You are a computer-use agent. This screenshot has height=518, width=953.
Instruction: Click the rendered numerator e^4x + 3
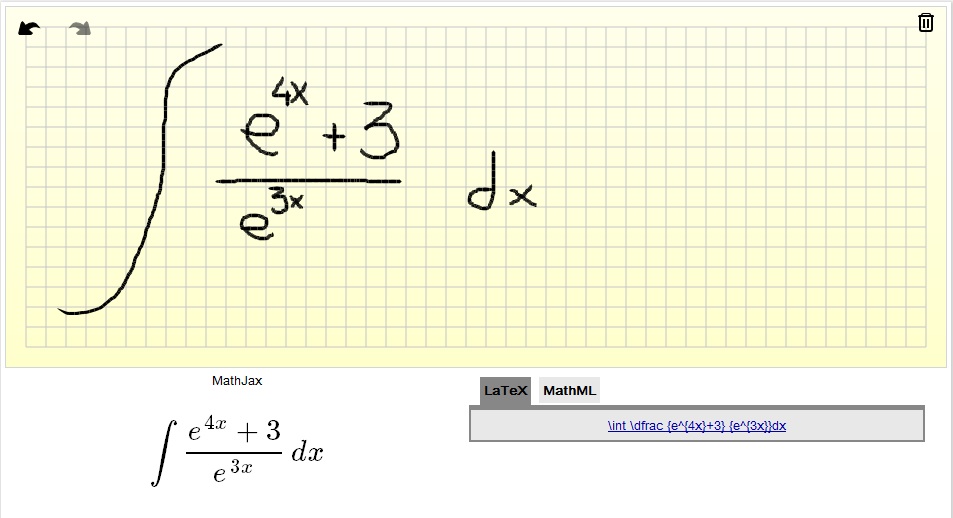click(234, 430)
